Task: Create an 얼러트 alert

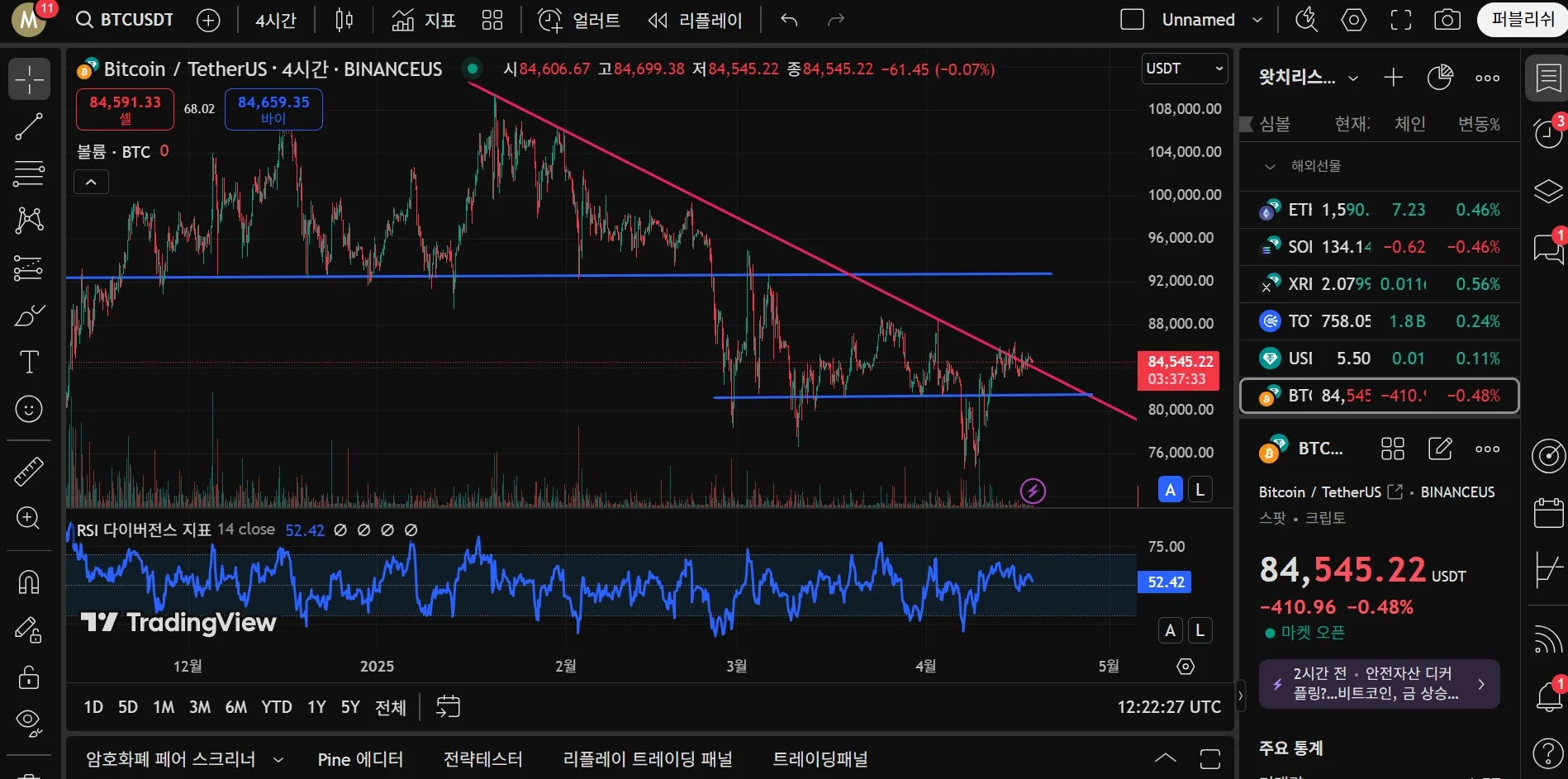Action: coord(578,20)
